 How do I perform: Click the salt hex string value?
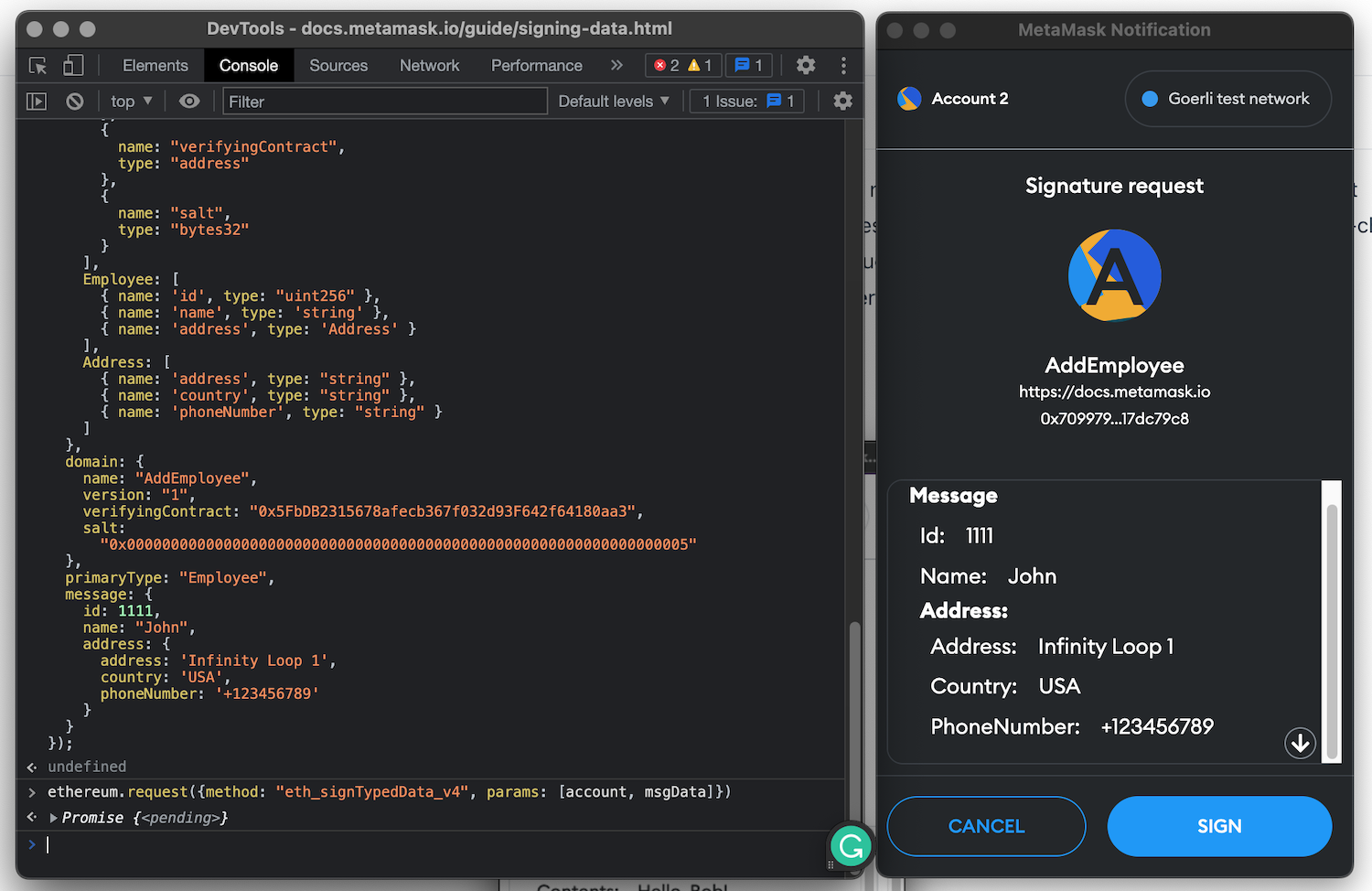pos(398,544)
